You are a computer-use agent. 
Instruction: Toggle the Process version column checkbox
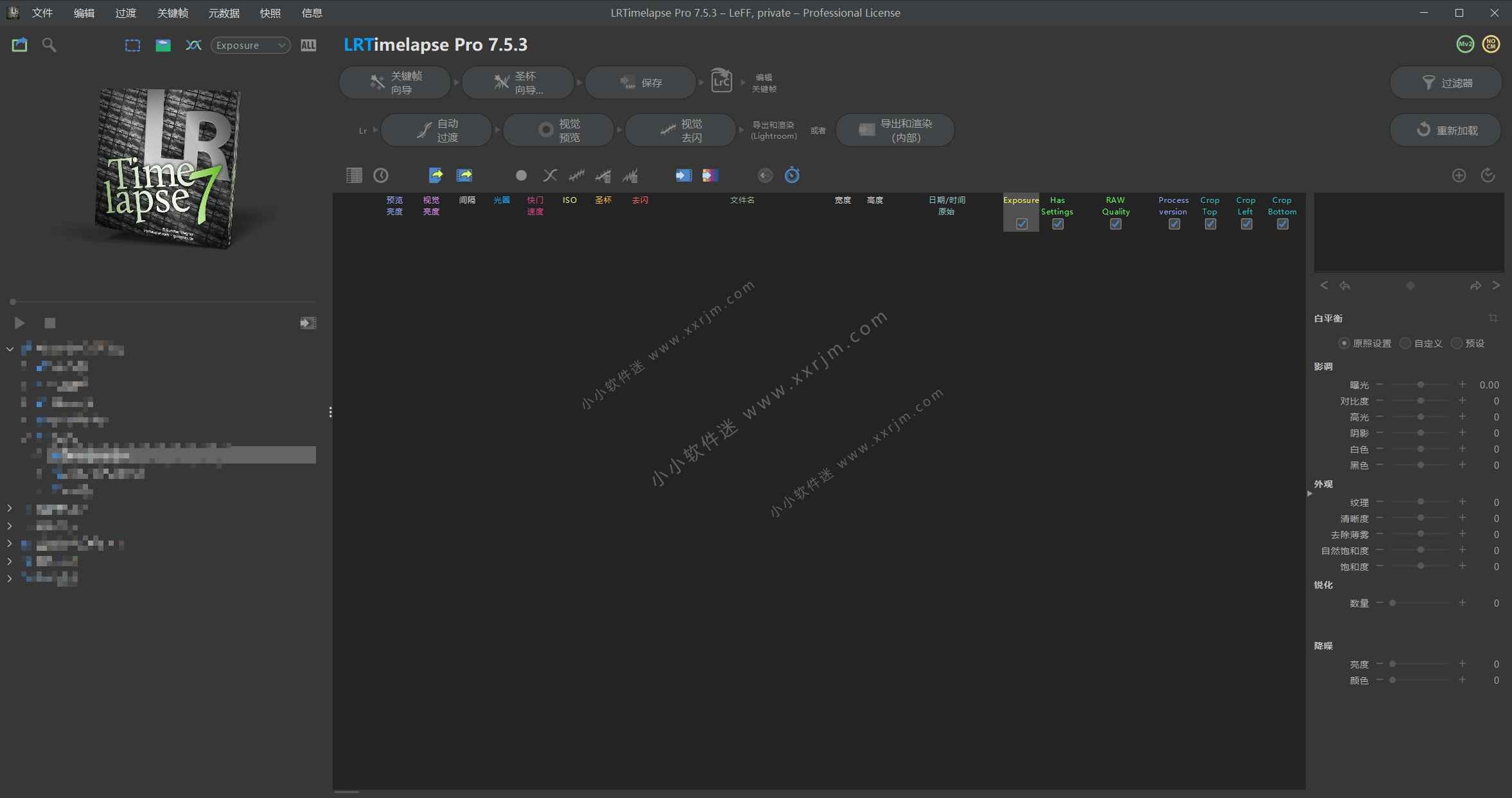[x=1174, y=224]
